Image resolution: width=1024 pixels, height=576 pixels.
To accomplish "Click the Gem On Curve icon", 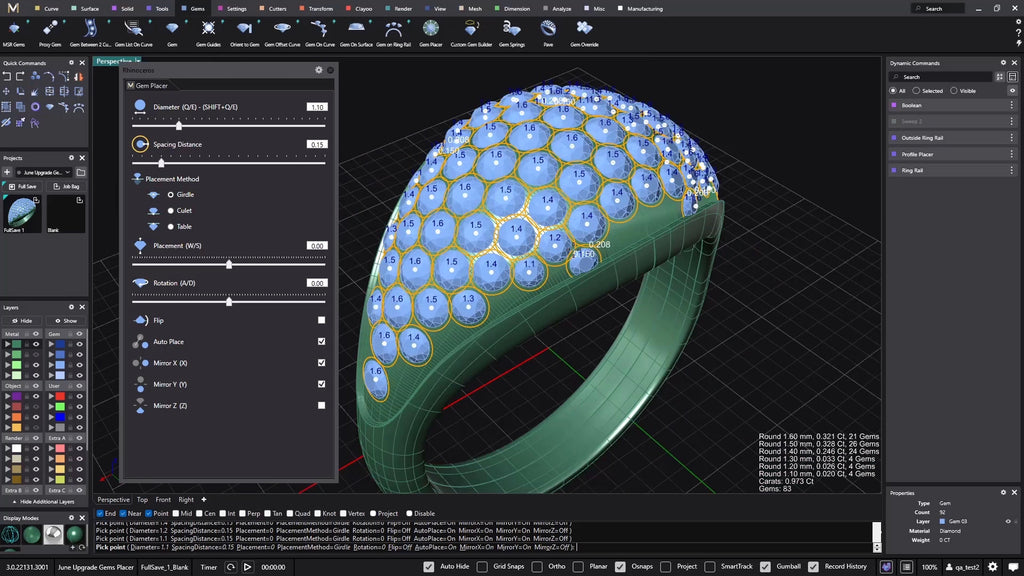I will pos(319,29).
